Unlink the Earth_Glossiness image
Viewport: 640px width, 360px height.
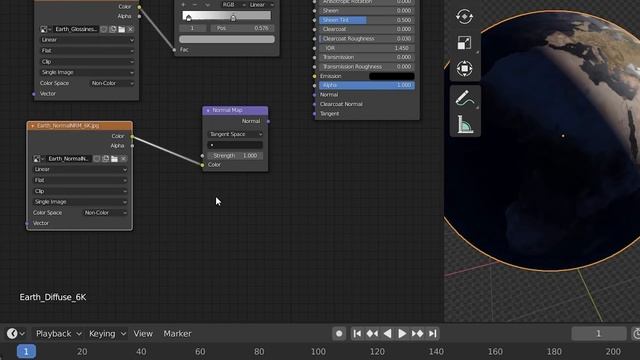tap(130, 29)
